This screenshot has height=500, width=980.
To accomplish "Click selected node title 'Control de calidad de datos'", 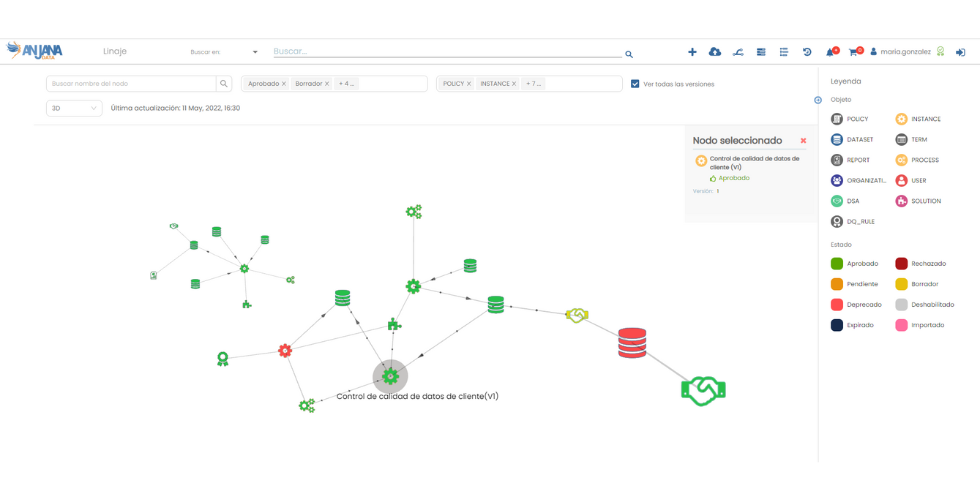I will (x=753, y=162).
